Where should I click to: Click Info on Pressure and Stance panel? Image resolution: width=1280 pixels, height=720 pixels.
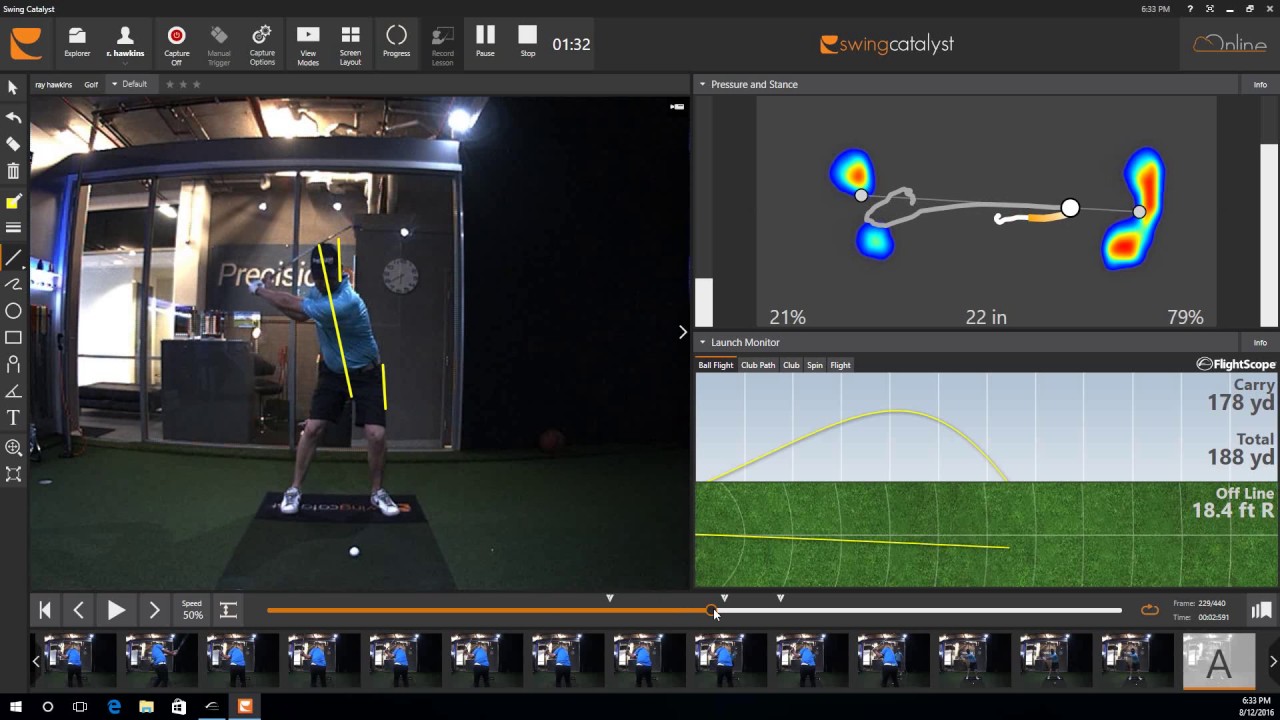(1260, 85)
